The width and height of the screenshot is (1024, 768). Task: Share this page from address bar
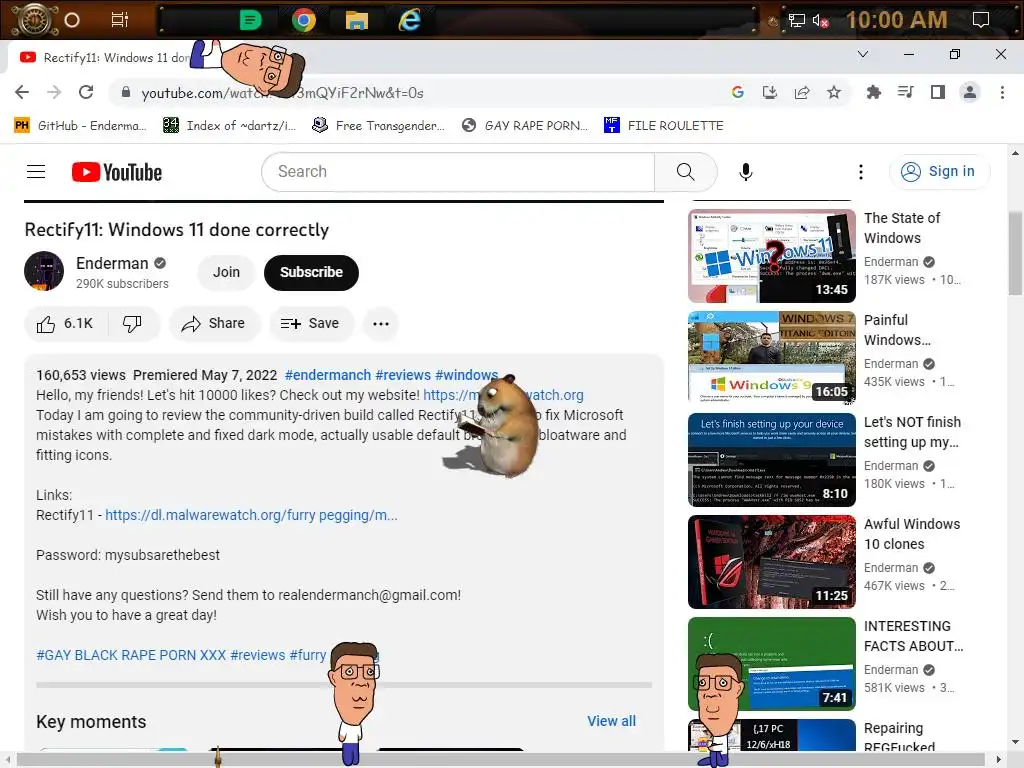point(802,93)
